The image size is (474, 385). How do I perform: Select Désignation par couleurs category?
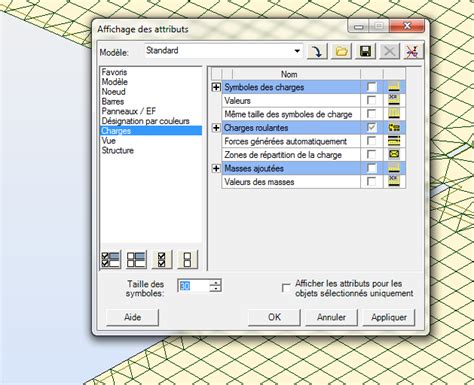tap(146, 121)
